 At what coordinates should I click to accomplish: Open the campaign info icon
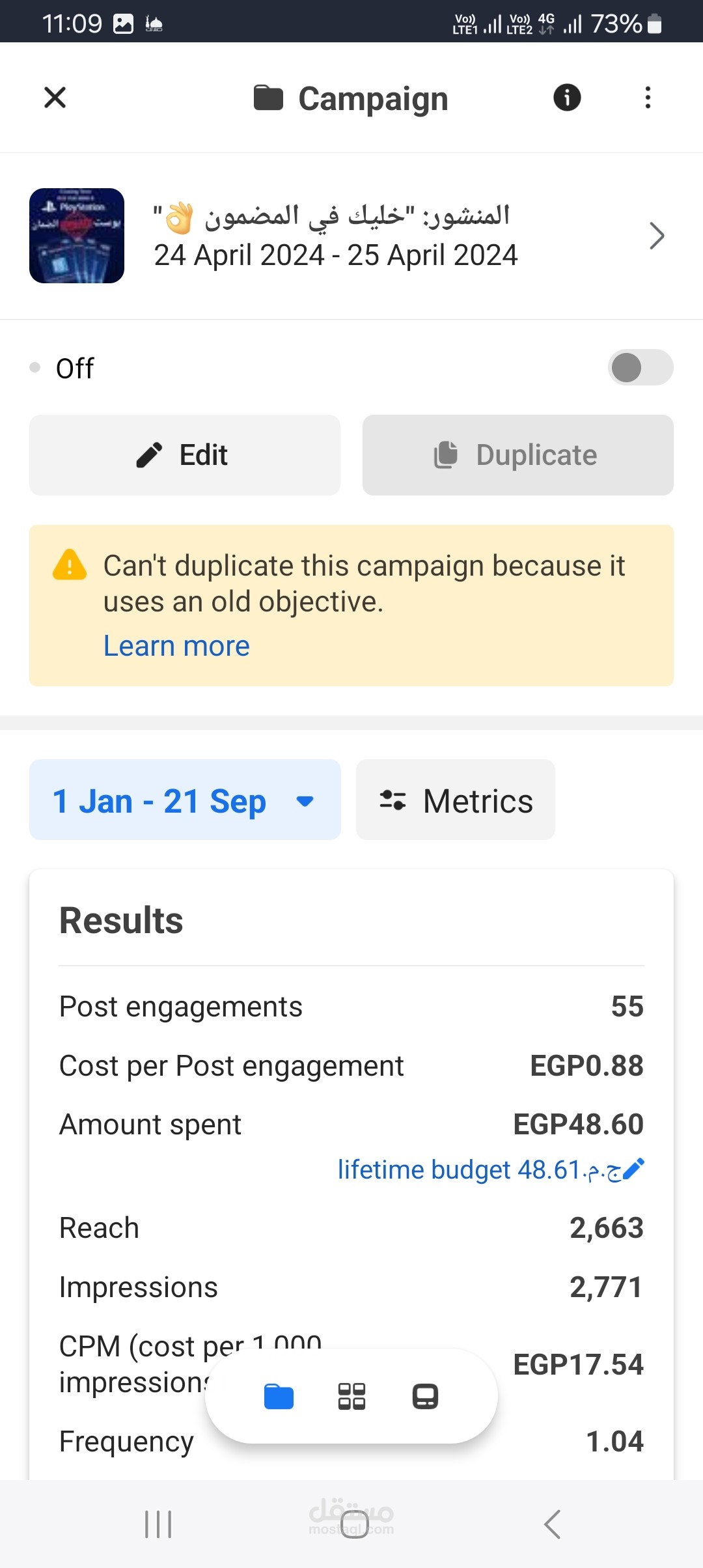click(567, 98)
